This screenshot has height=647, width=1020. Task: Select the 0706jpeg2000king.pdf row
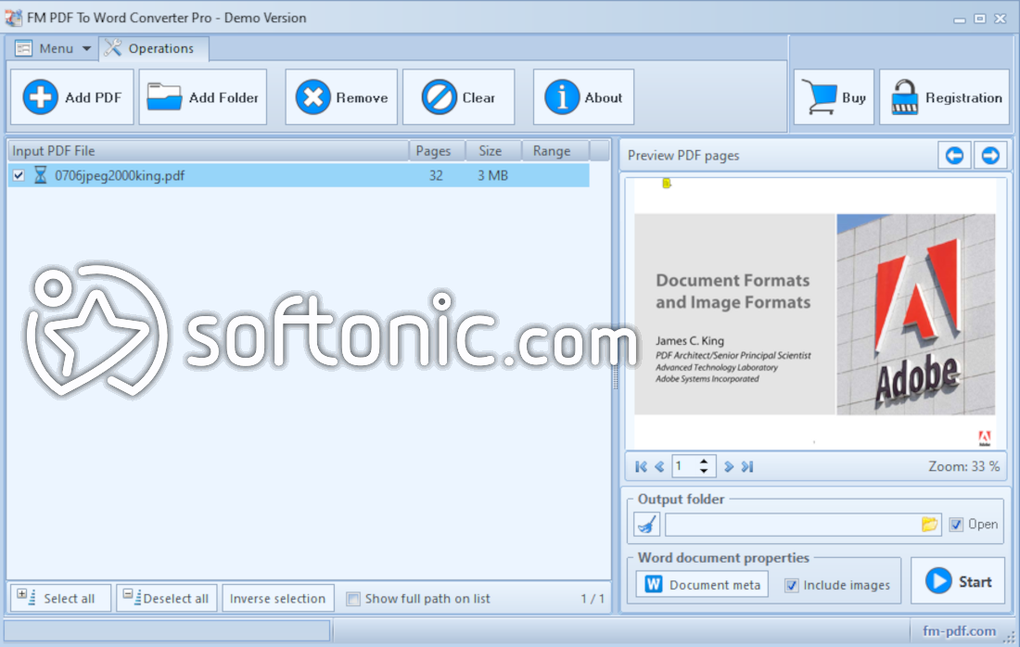tap(299, 176)
